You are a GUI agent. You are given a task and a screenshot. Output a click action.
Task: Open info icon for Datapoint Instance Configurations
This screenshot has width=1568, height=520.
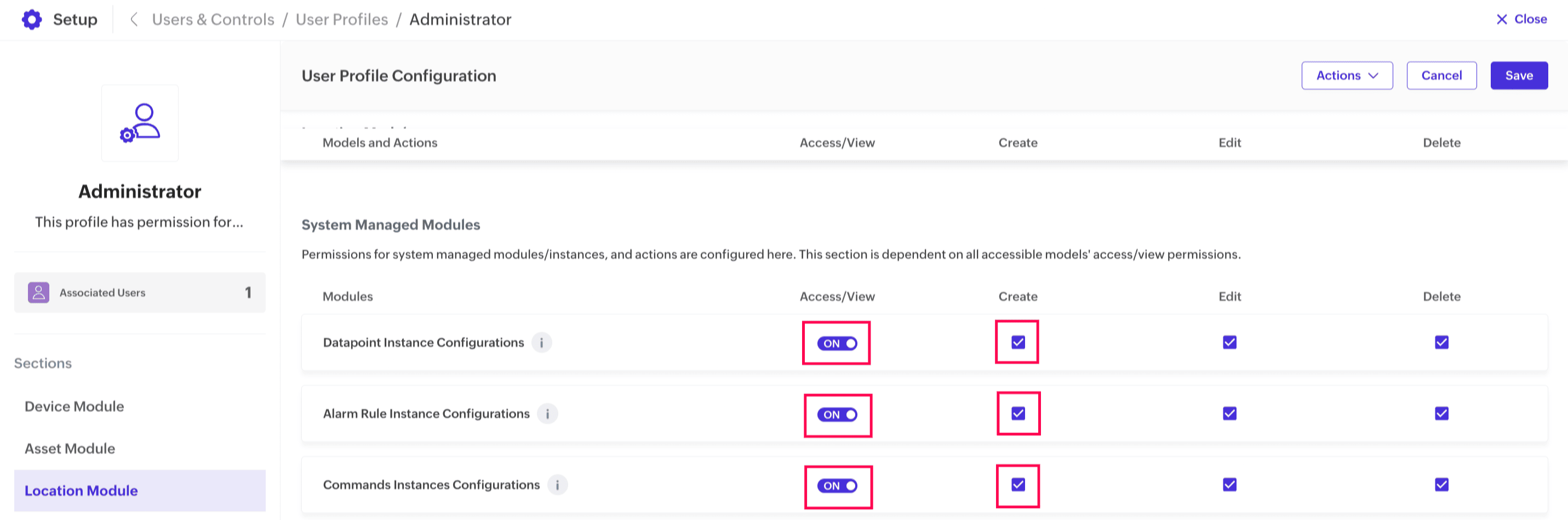pyautogui.click(x=542, y=343)
